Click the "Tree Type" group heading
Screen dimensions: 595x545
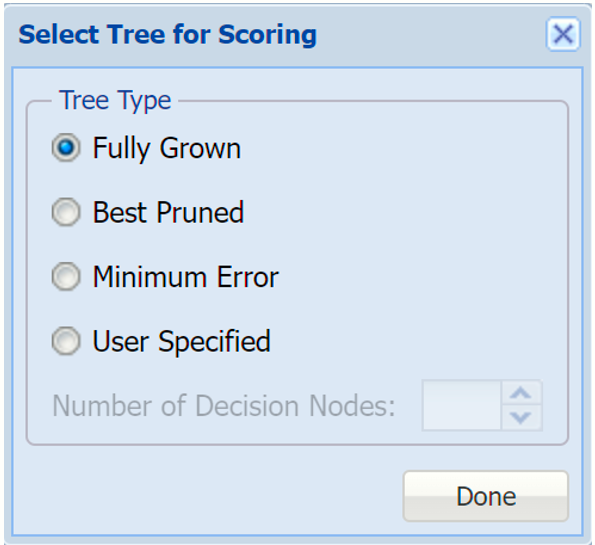click(115, 101)
